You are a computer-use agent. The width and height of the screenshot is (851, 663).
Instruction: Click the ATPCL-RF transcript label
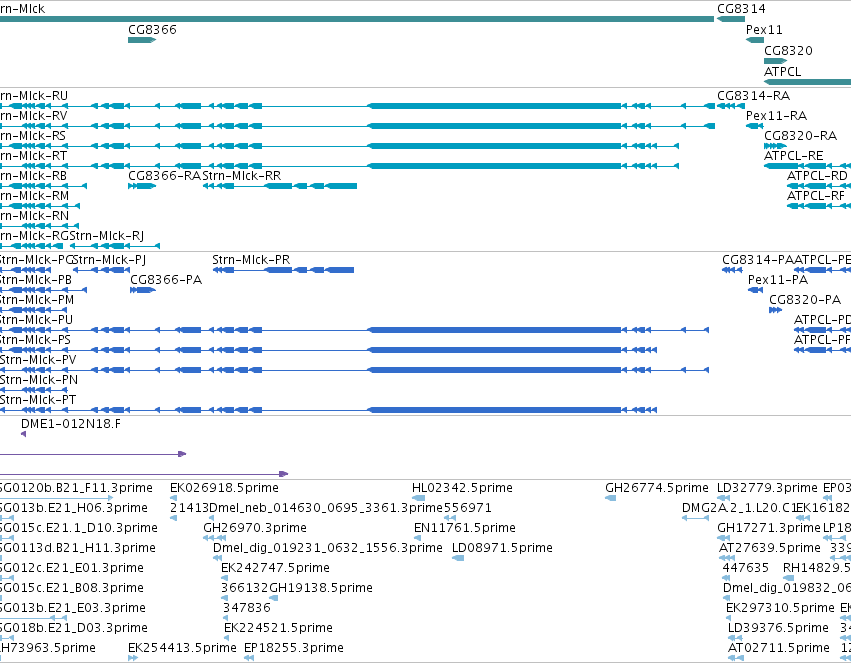(x=816, y=196)
